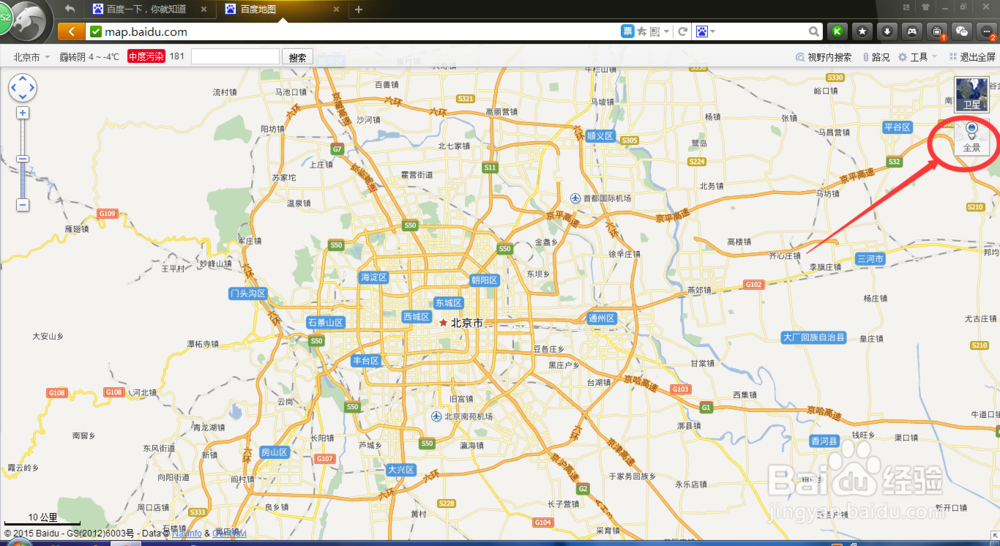The height and width of the screenshot is (546, 1000).
Task: Bookmark this page with star icon
Action: pyautogui.click(x=642, y=31)
